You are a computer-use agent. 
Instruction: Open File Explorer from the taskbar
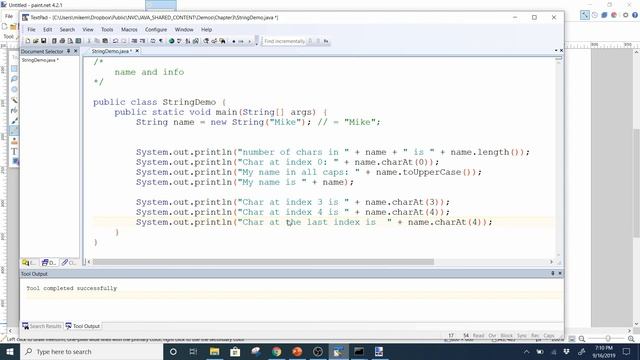click(x=214, y=351)
